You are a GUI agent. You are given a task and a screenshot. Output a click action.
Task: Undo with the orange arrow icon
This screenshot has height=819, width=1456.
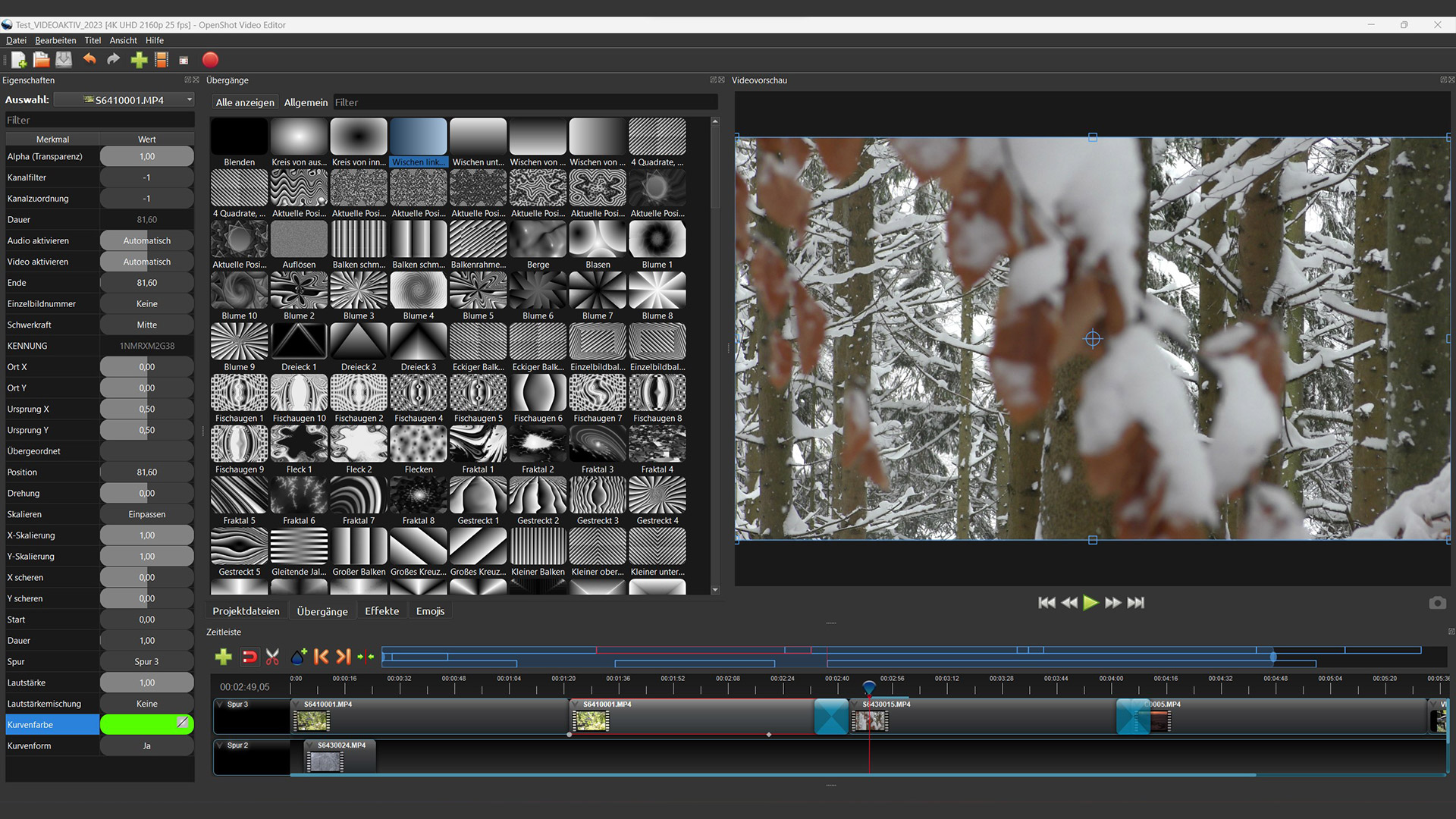(89, 60)
